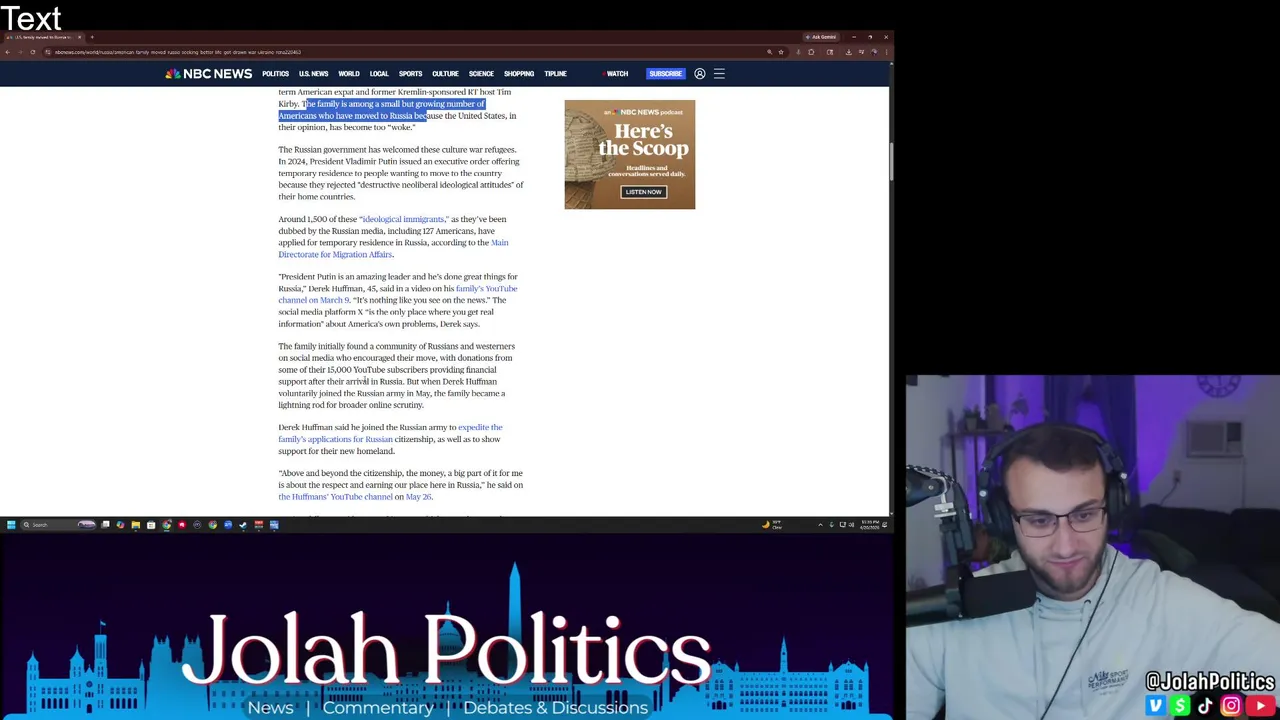Open family's YouTube channel on March 9 link
1280x720 pixels.
(x=398, y=294)
